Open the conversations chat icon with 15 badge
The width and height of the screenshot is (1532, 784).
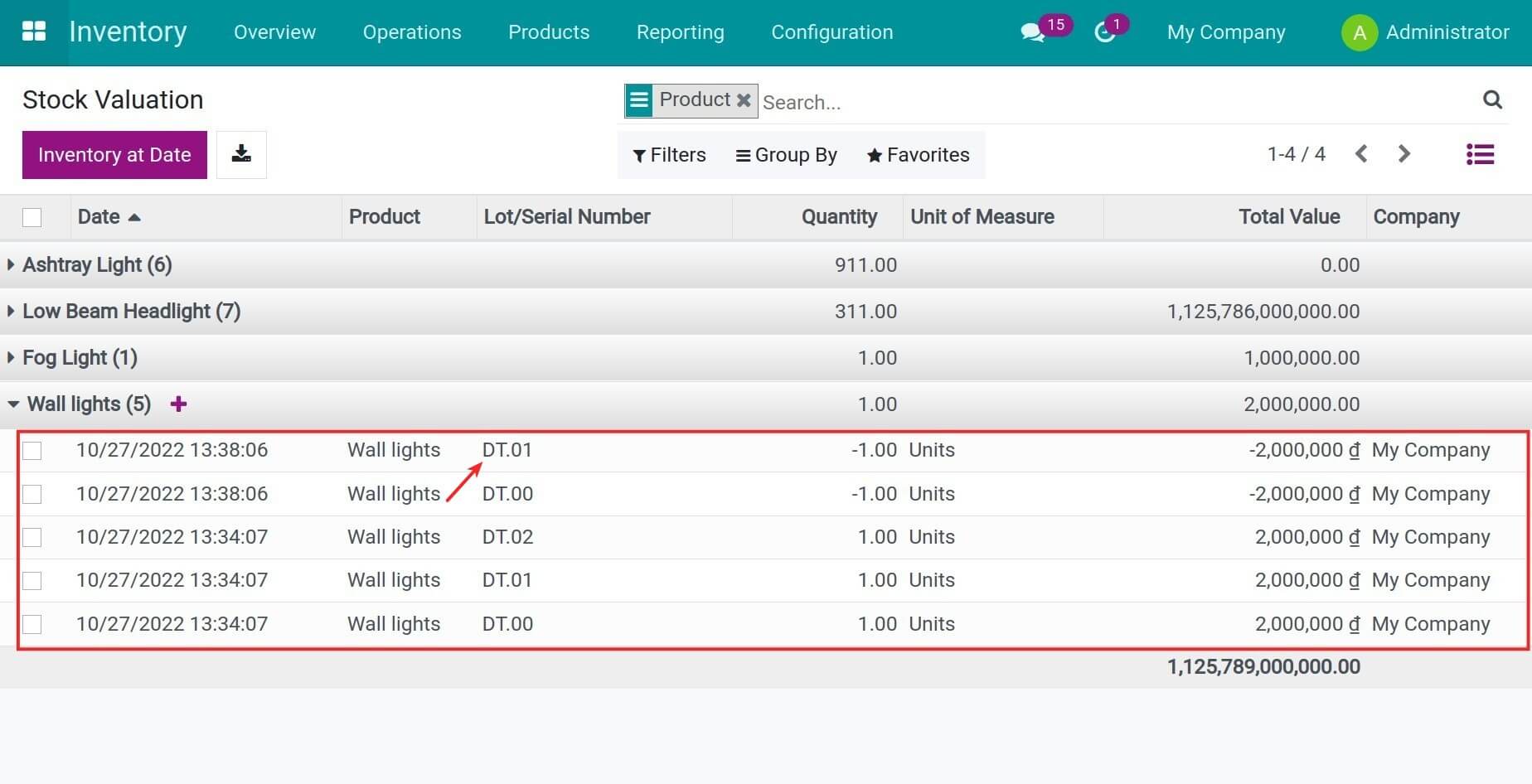1032,32
